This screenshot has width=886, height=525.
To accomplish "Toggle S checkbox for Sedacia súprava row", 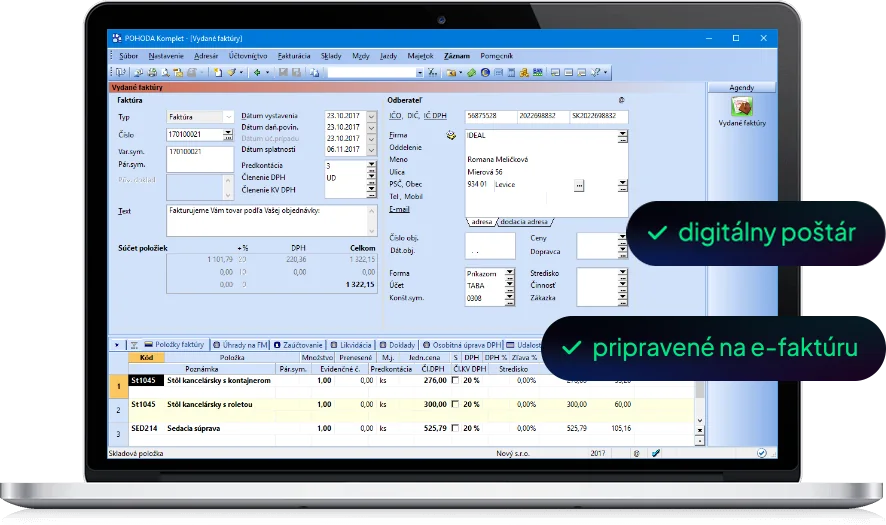I will point(455,428).
